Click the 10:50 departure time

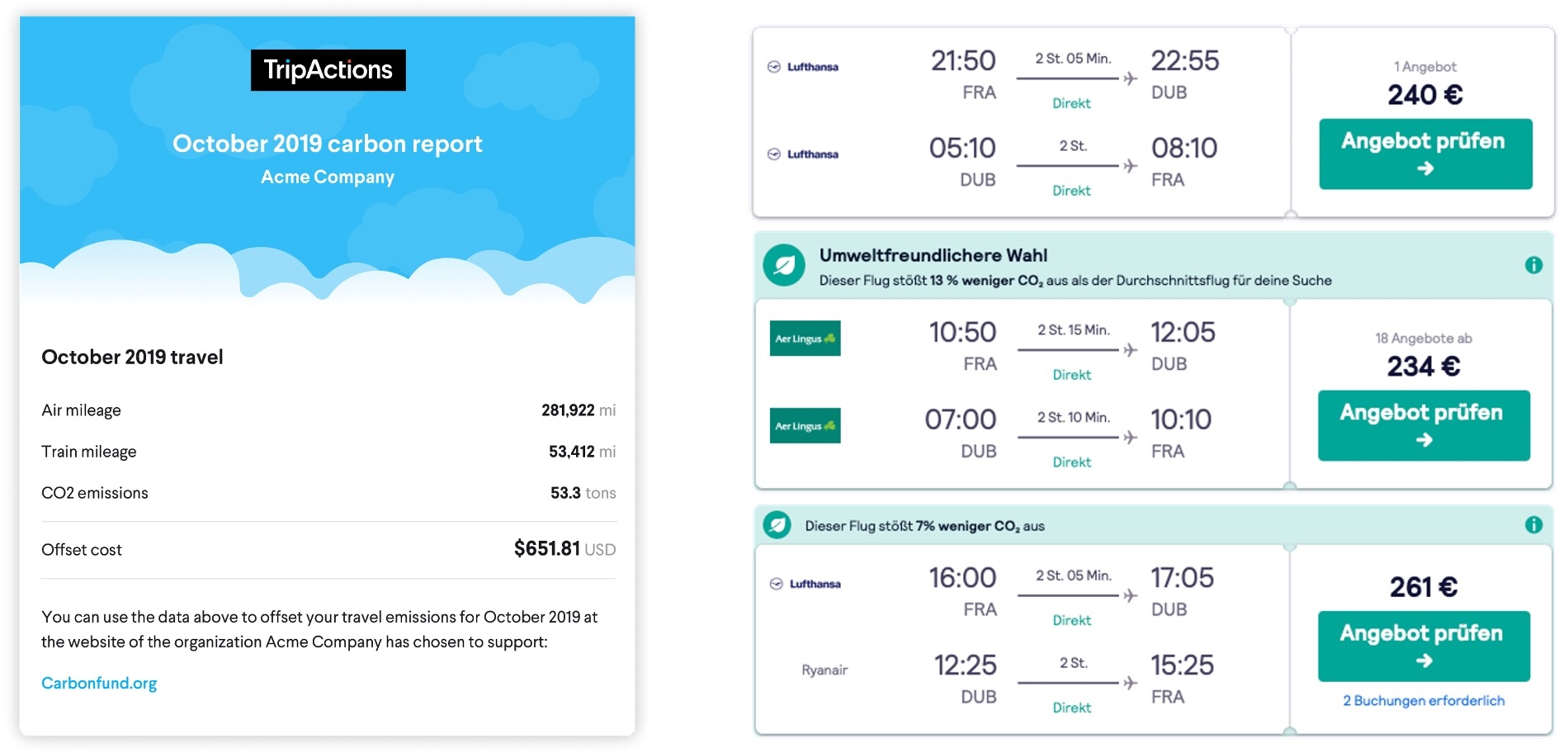tap(962, 333)
